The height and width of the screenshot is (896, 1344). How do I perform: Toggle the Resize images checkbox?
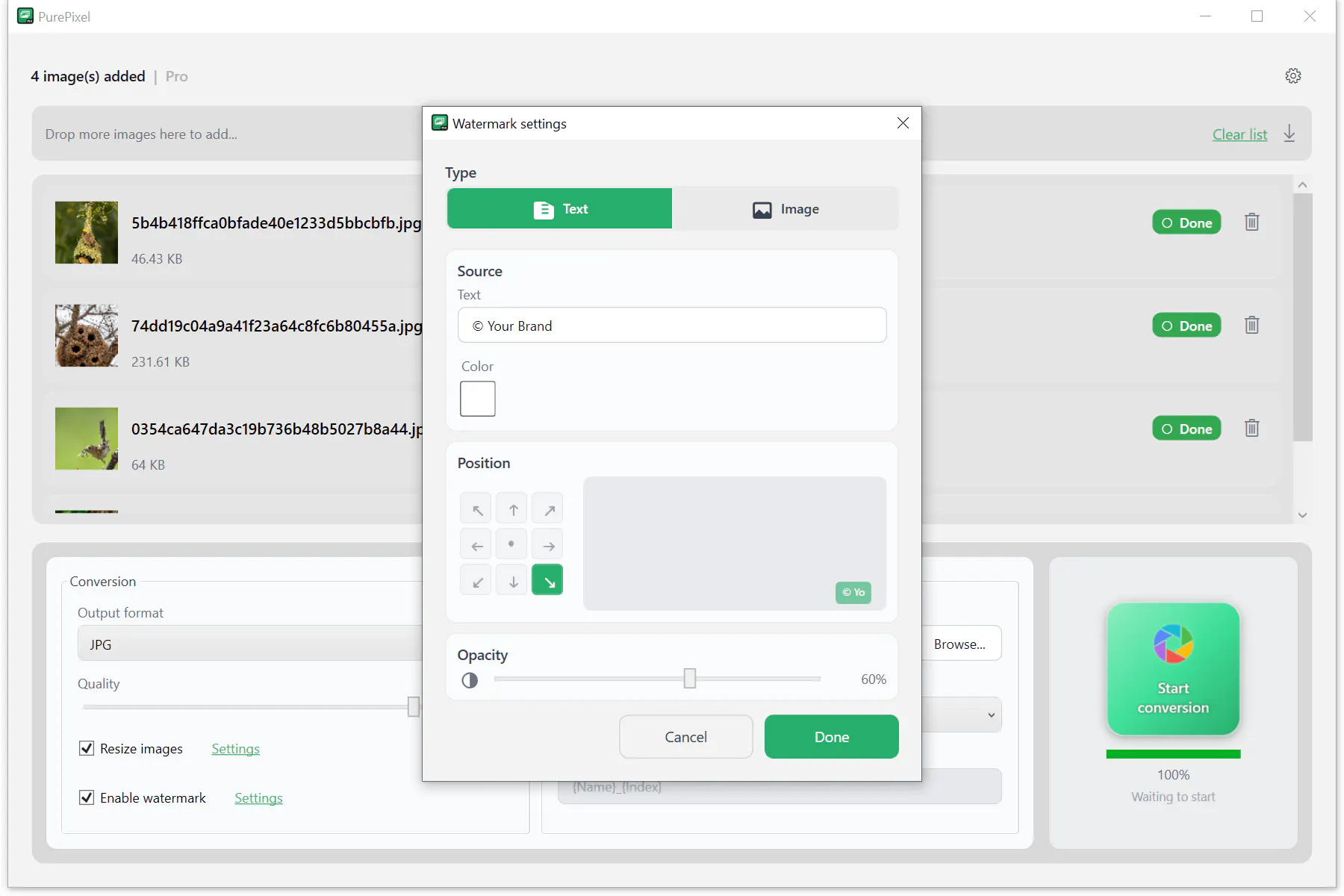(x=87, y=748)
